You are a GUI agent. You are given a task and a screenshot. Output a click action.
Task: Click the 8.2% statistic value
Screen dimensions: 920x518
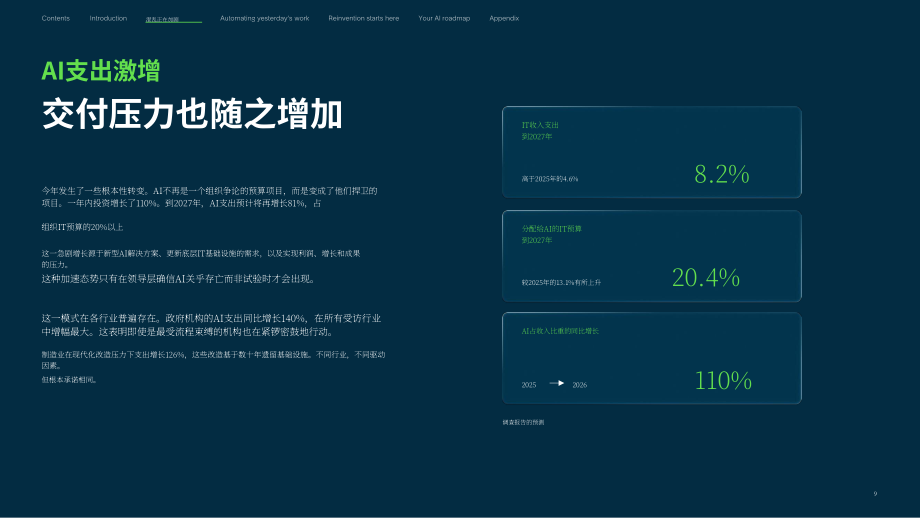point(722,174)
